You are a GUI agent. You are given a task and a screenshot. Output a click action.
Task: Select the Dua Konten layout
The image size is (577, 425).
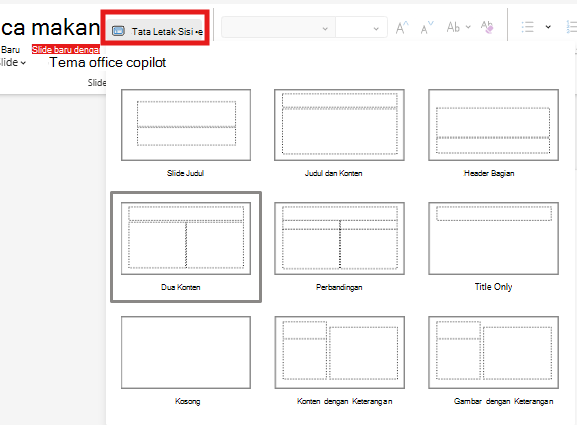[x=186, y=238]
